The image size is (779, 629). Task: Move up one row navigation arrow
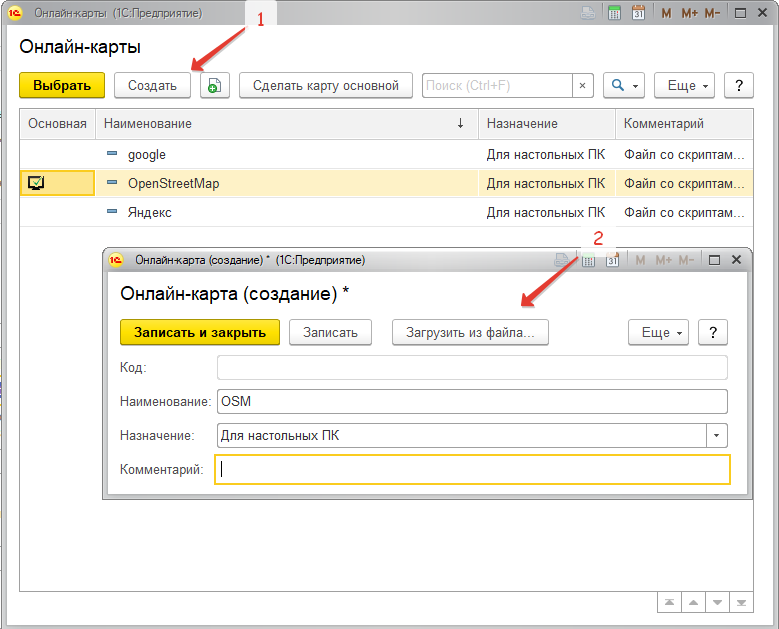(693, 603)
